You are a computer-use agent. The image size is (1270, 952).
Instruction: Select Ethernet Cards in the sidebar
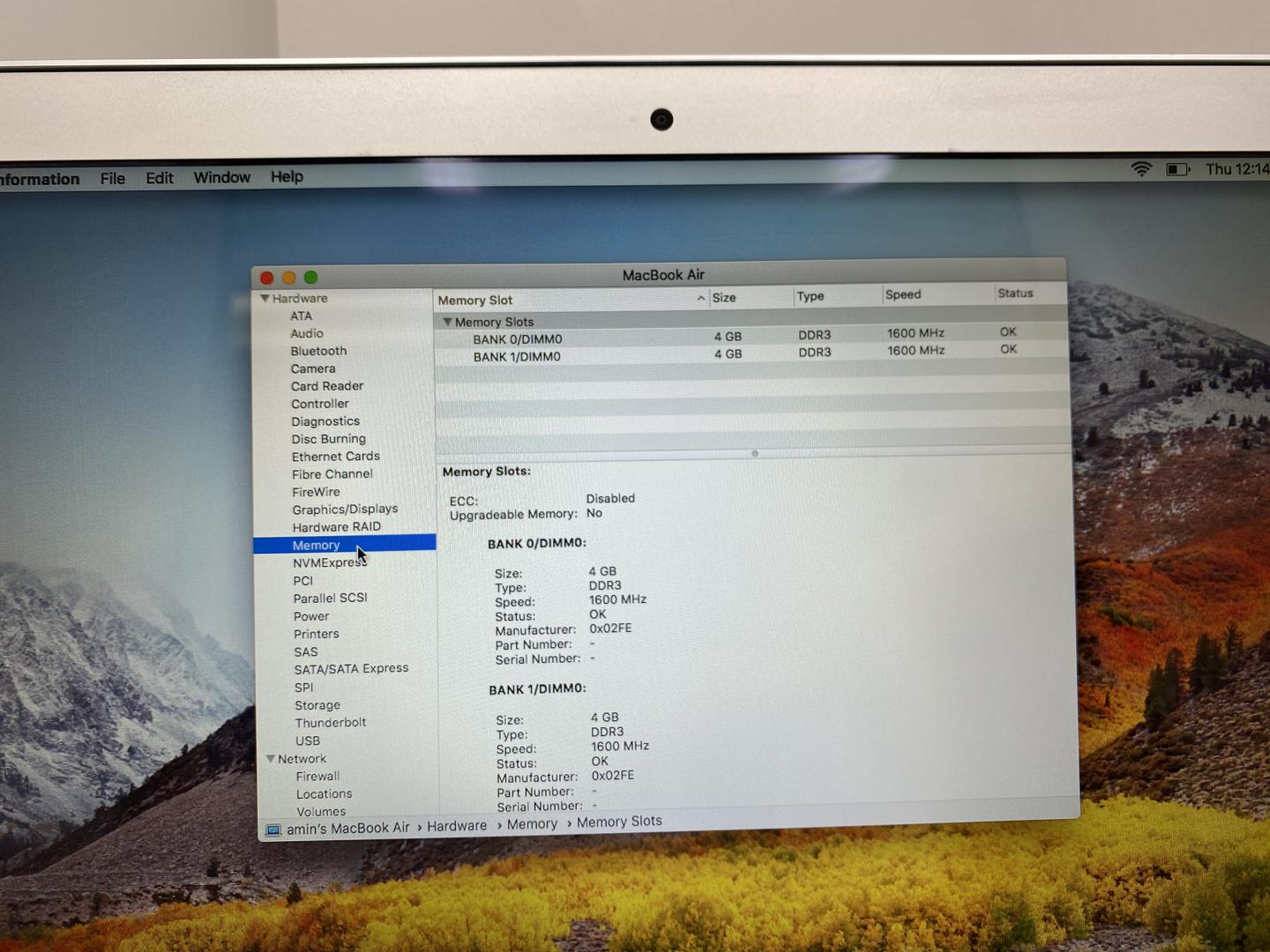pos(336,457)
